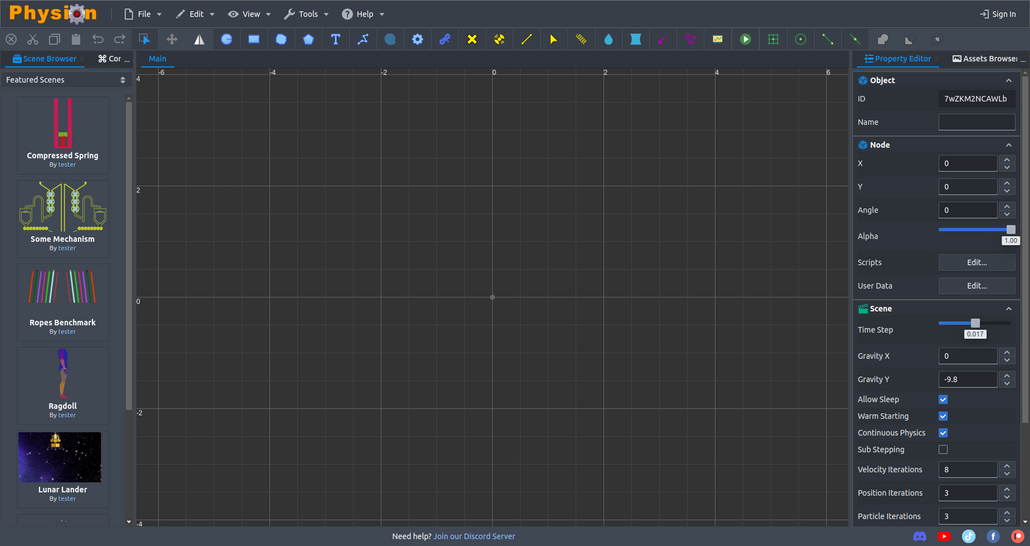Enable the Sub Stepping checkbox
Image resolution: width=1030 pixels, height=546 pixels.
point(943,450)
